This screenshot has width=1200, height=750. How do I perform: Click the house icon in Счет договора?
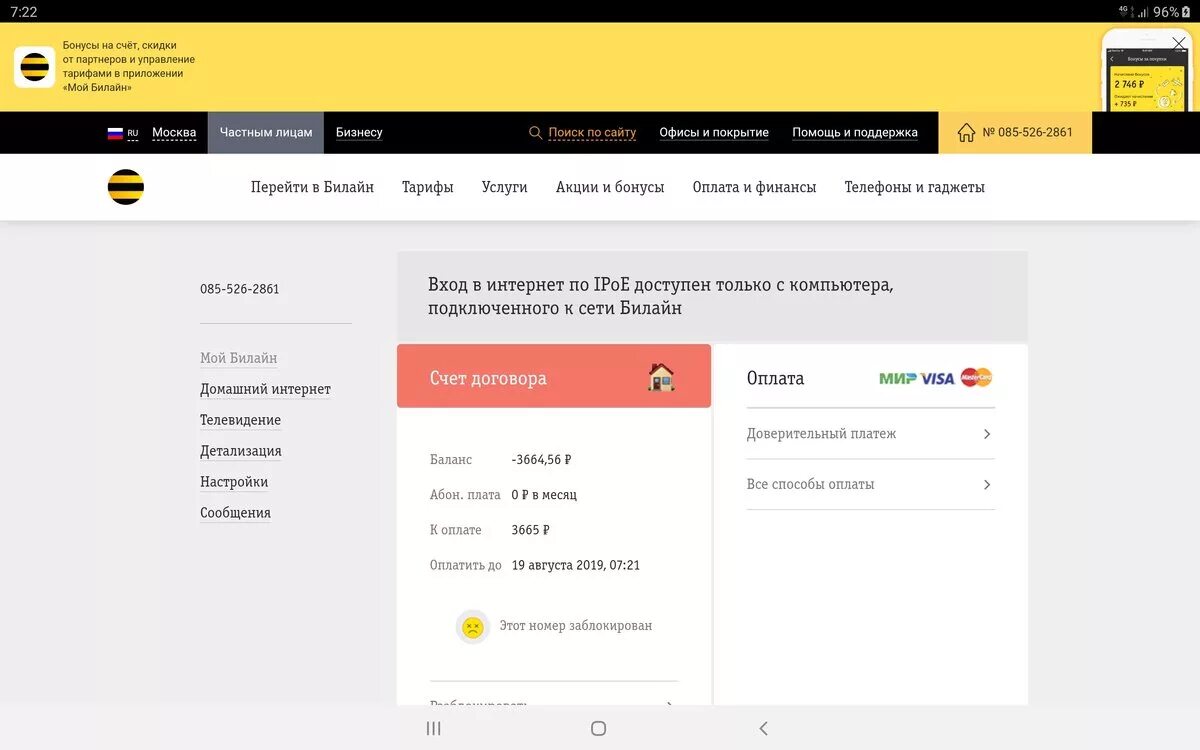661,377
